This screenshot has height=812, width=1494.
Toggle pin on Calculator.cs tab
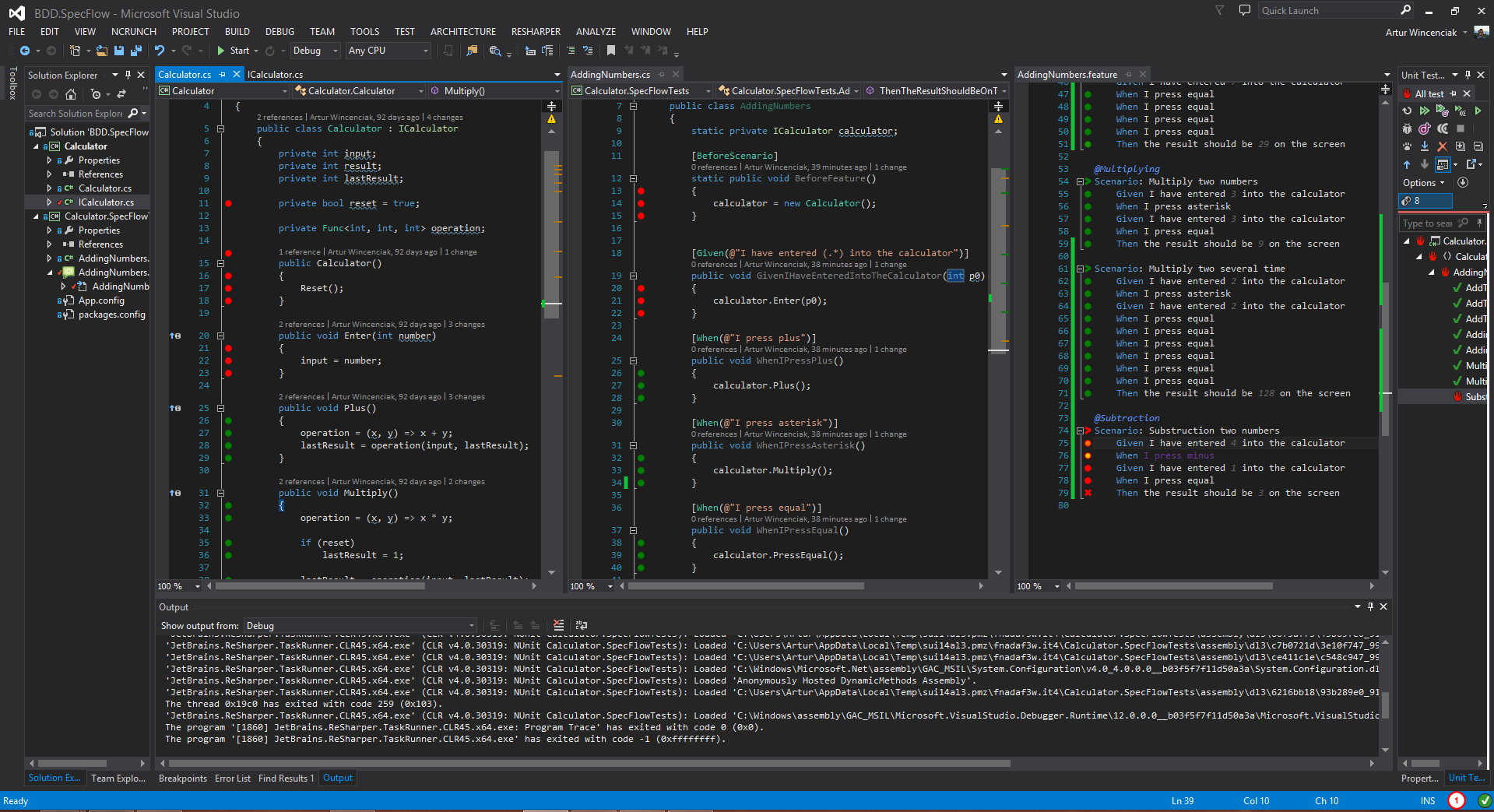pos(222,75)
